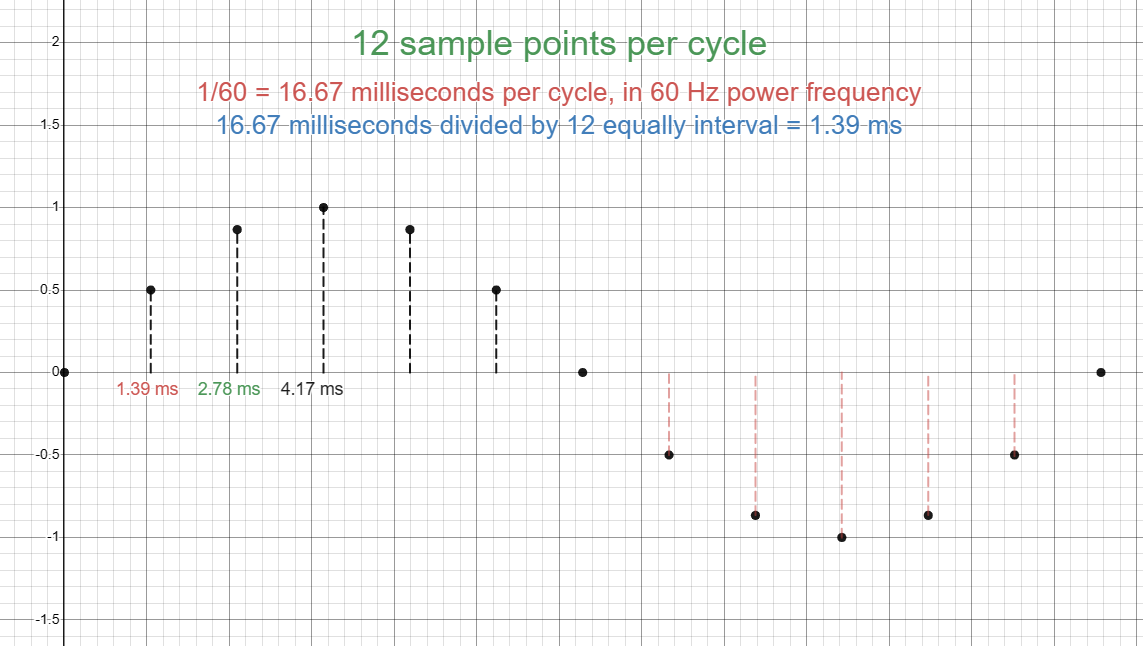The height and width of the screenshot is (646, 1143).
Task: Select the black '4.17 ms' label
Action: (x=312, y=389)
